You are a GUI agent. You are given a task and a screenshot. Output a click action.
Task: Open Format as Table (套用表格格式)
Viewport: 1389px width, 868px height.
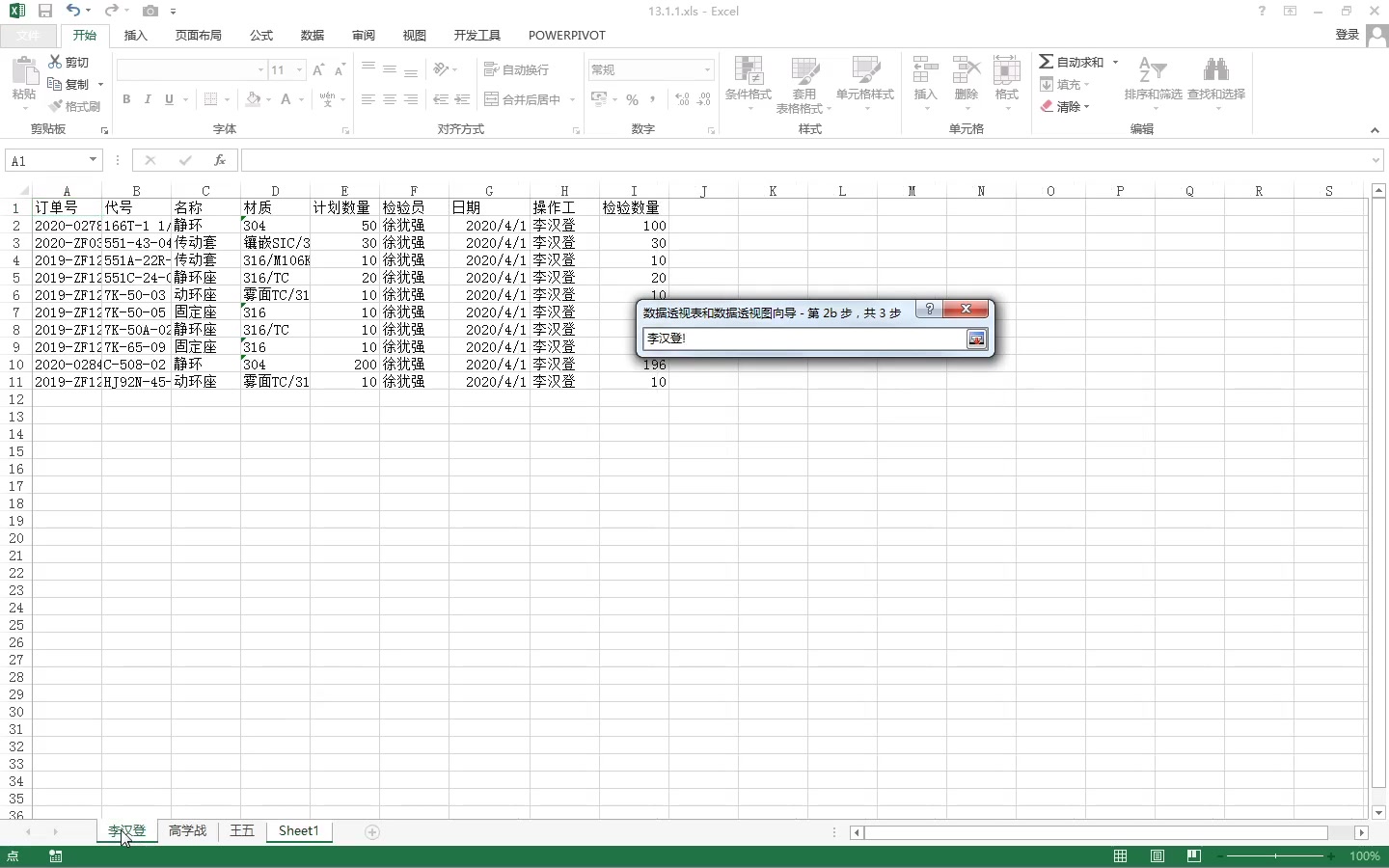coord(803,83)
